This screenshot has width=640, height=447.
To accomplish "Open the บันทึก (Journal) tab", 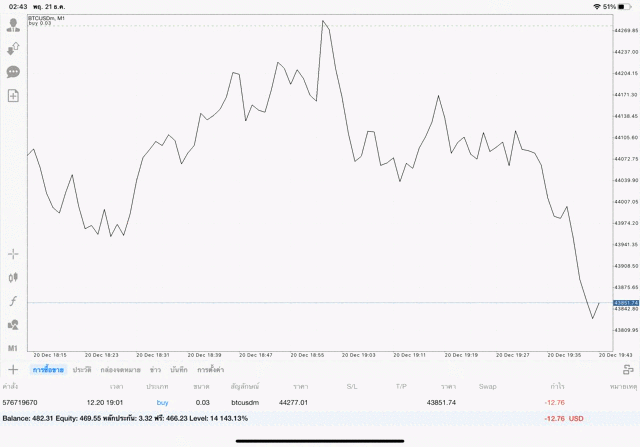I will click(x=179, y=370).
